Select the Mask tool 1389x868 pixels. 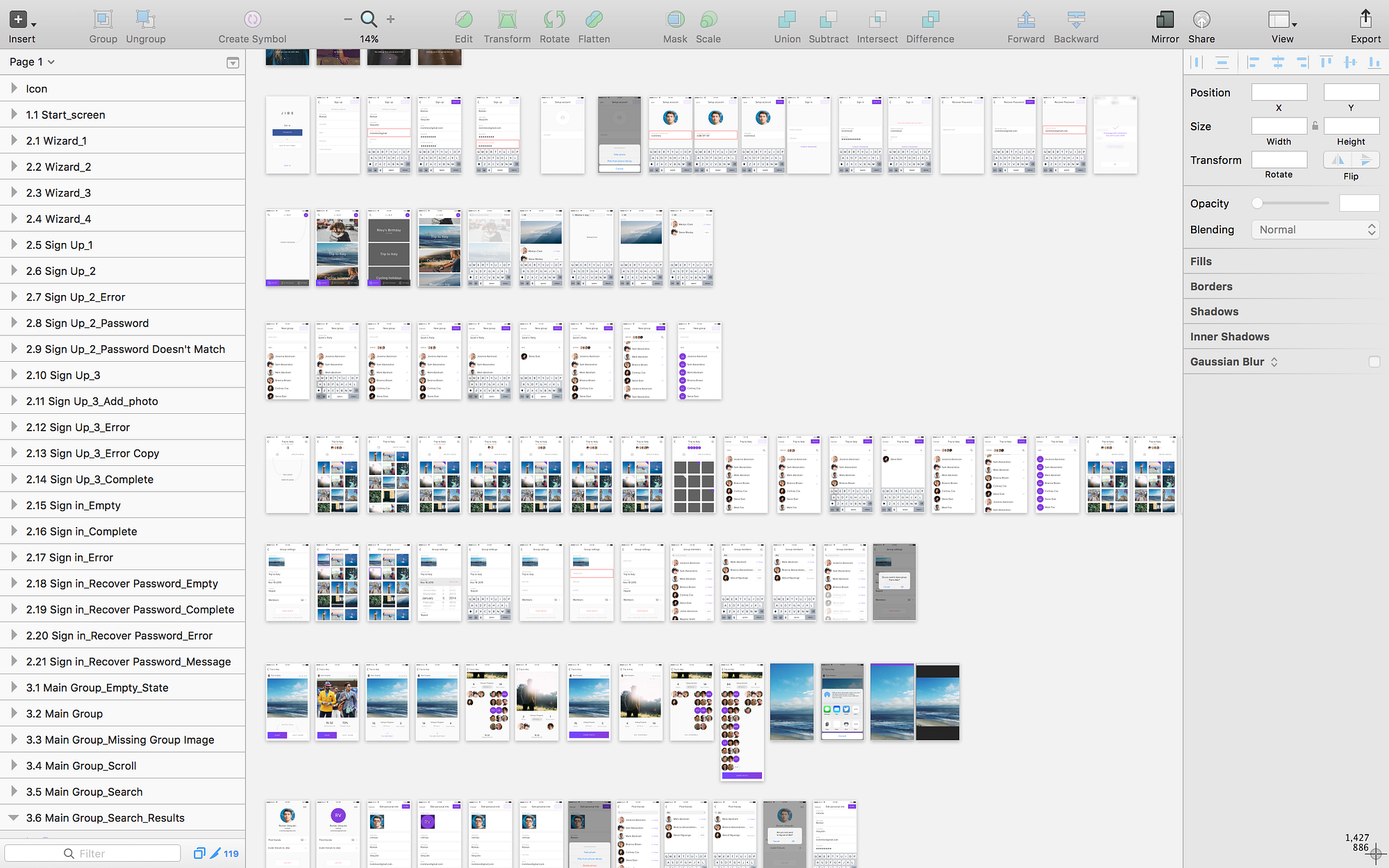click(674, 19)
